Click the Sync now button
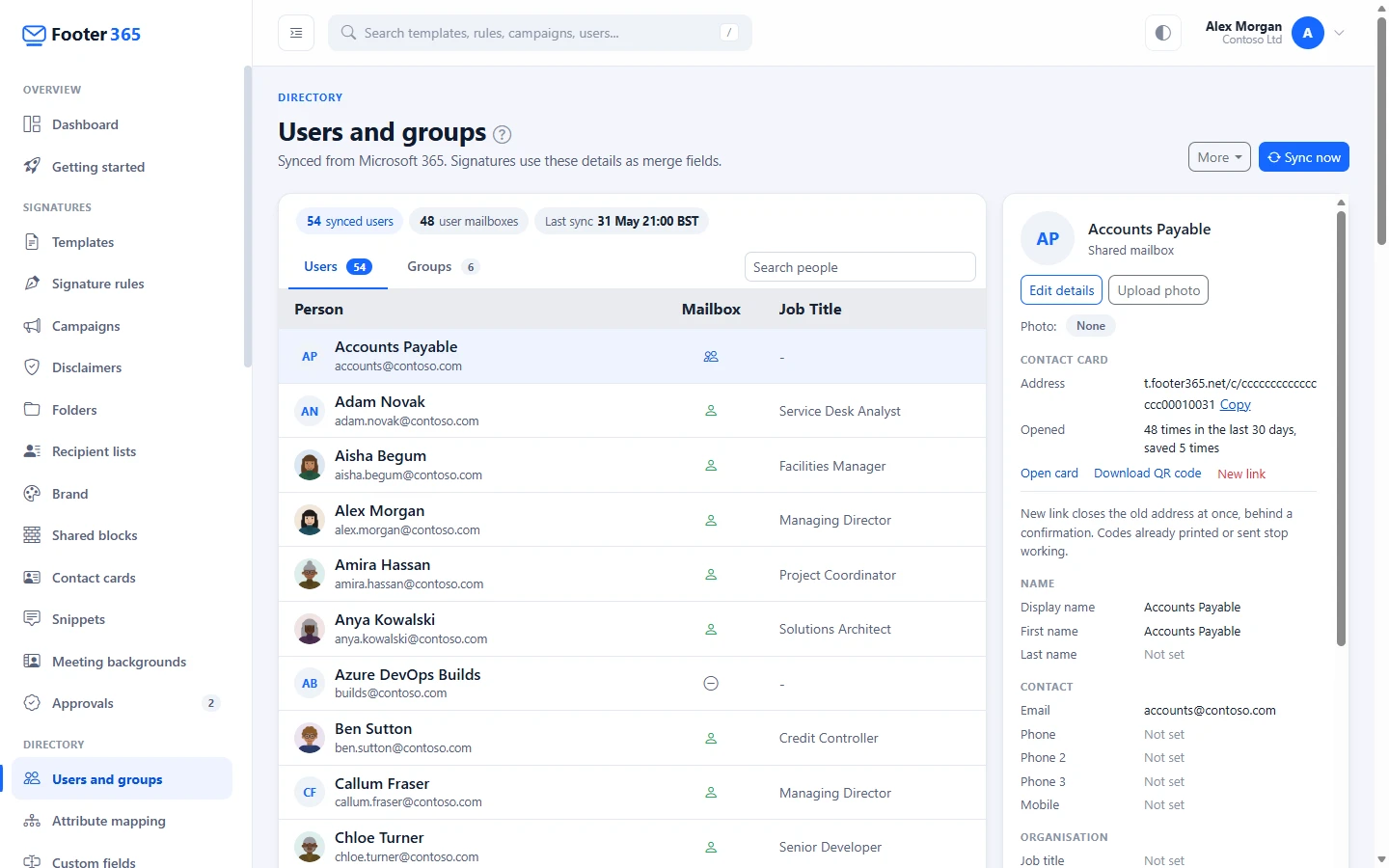This screenshot has height=868, width=1389. (1303, 157)
